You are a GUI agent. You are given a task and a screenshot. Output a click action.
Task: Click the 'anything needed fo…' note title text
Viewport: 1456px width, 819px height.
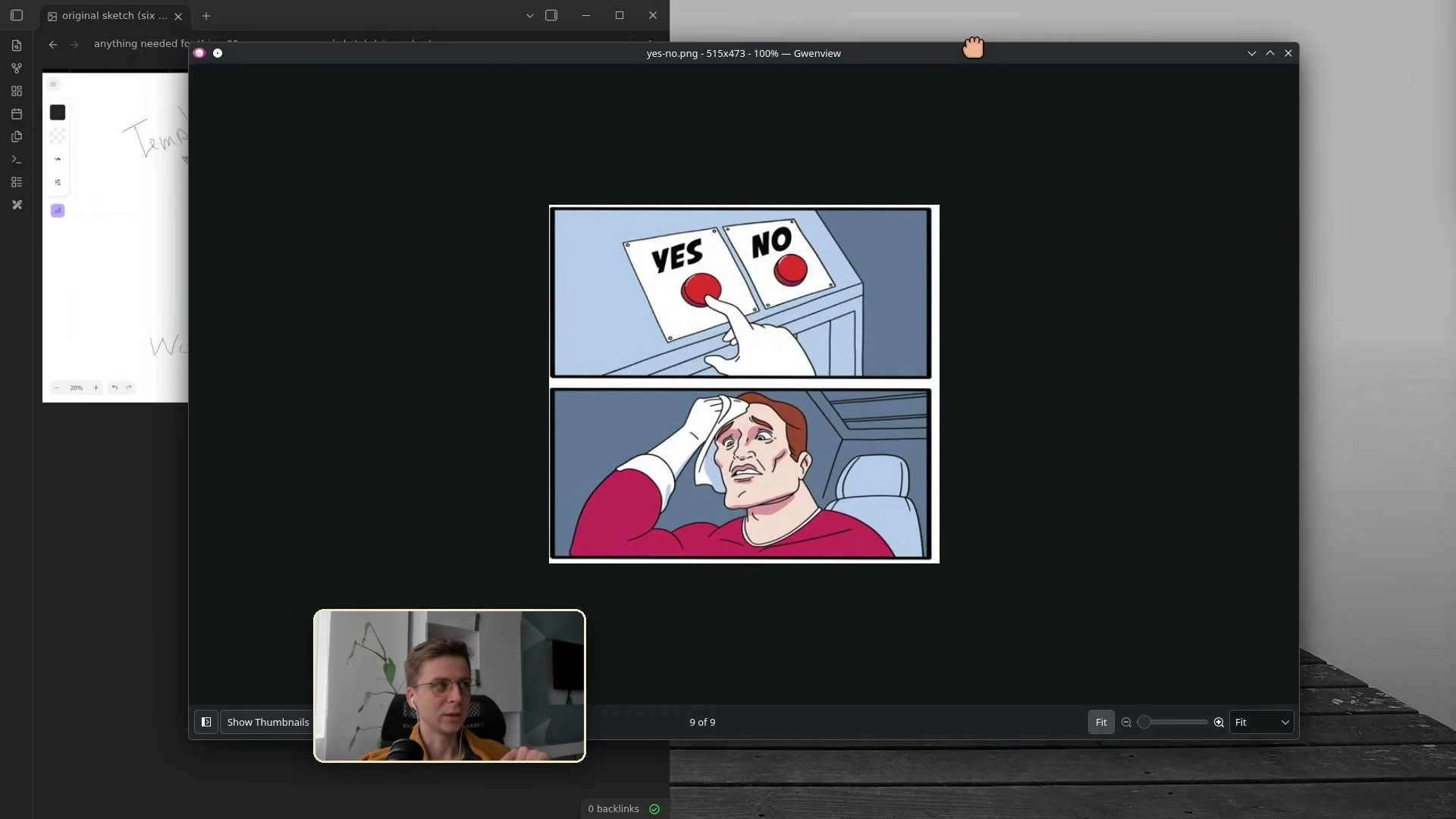click(x=141, y=44)
